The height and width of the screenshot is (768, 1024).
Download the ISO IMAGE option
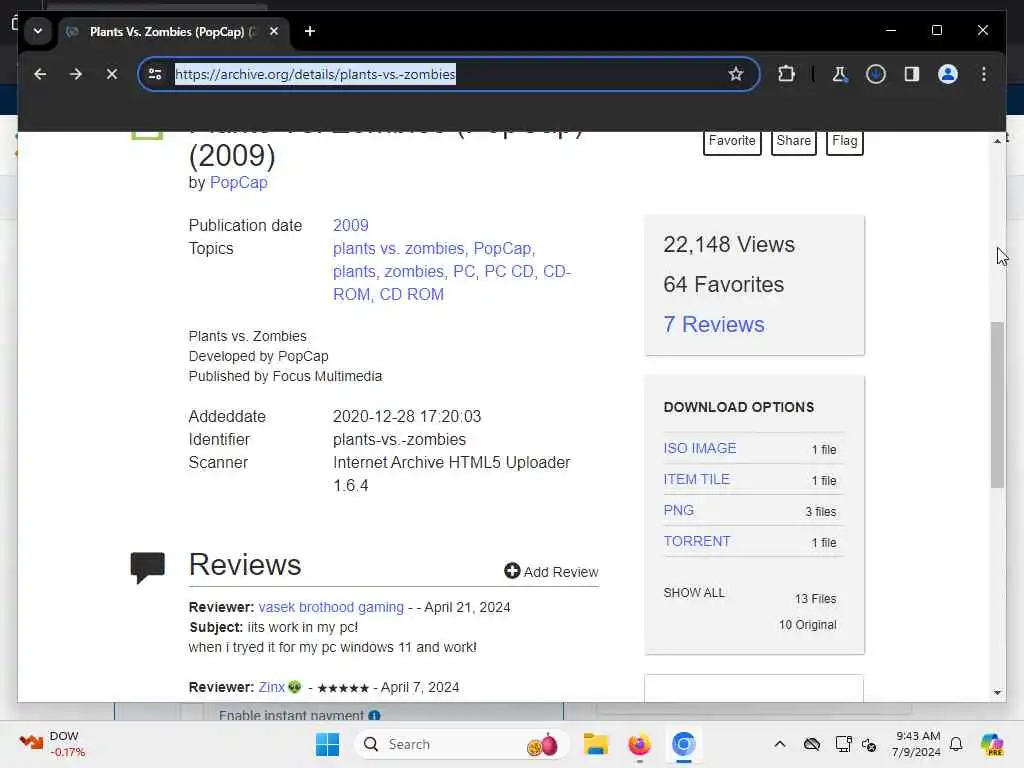click(699, 448)
